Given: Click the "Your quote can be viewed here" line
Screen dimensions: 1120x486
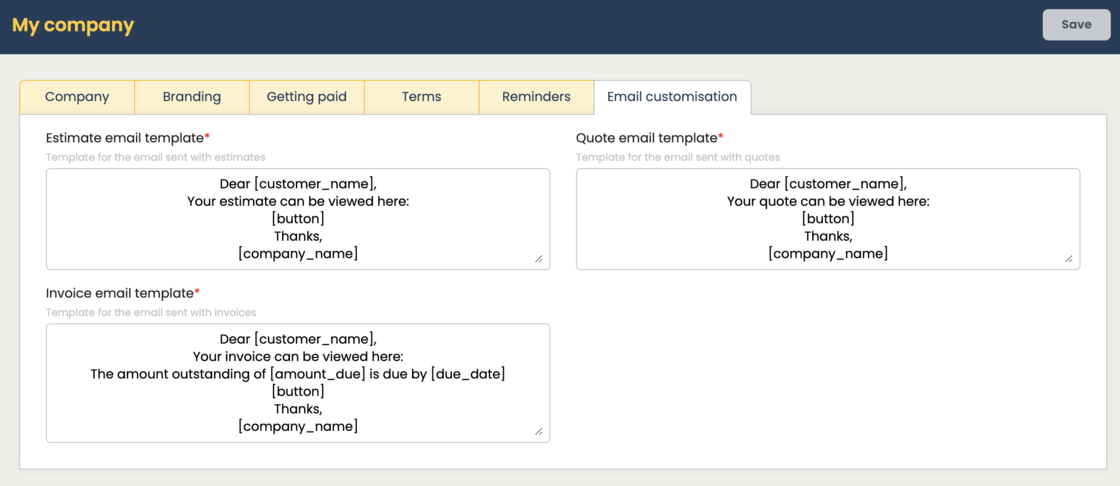Looking at the screenshot, I should coord(828,201).
